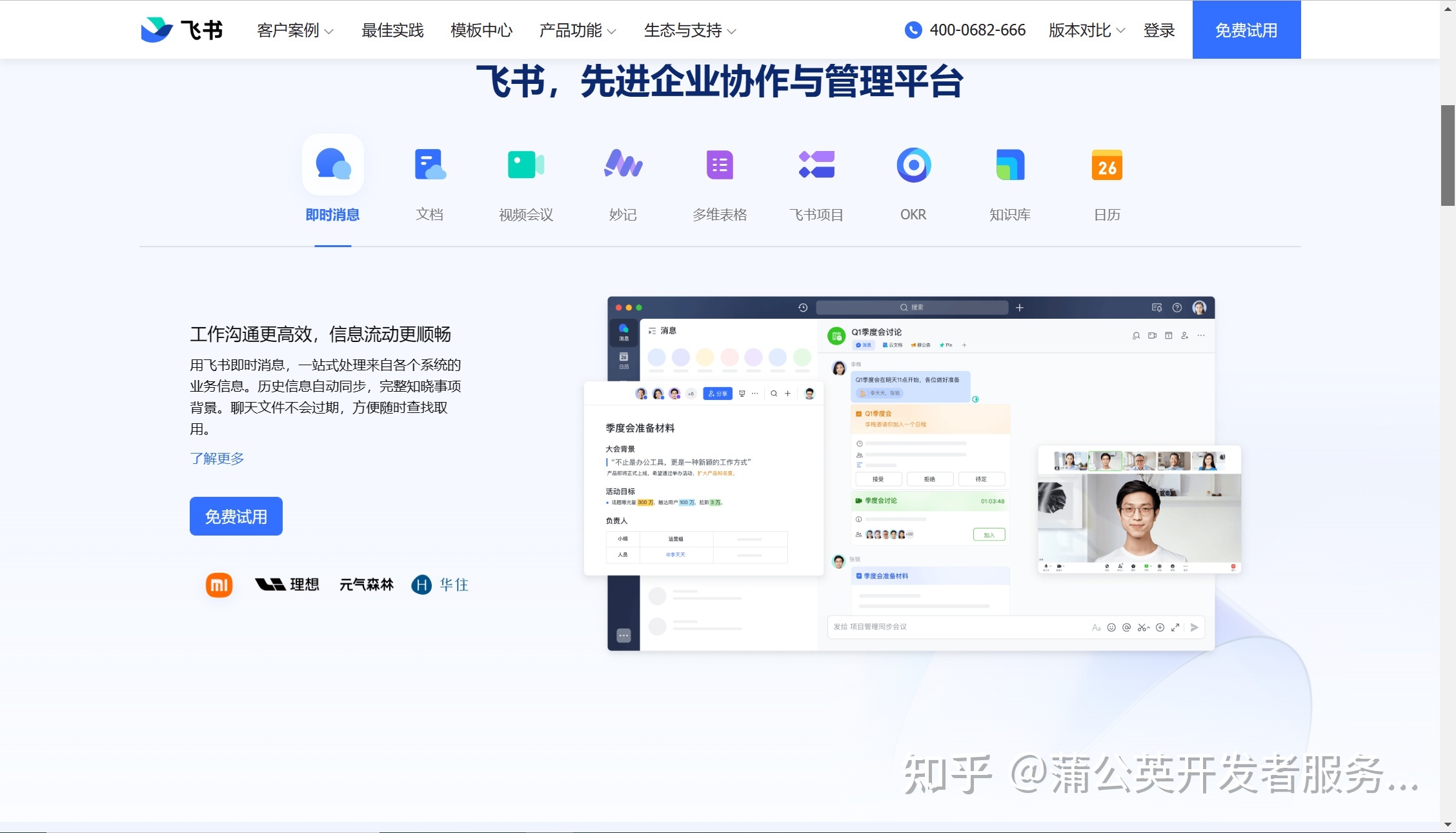
Task: Click the blue 分享 button in doc mockup
Action: point(718,394)
